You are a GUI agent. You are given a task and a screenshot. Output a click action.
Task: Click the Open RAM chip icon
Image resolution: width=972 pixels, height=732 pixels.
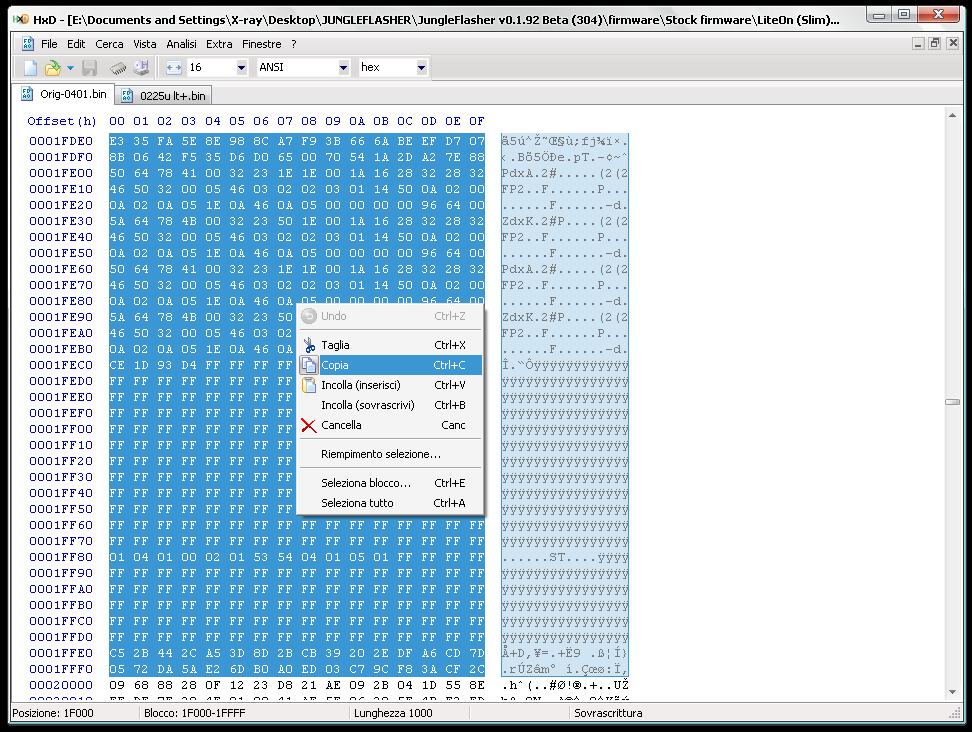118,68
